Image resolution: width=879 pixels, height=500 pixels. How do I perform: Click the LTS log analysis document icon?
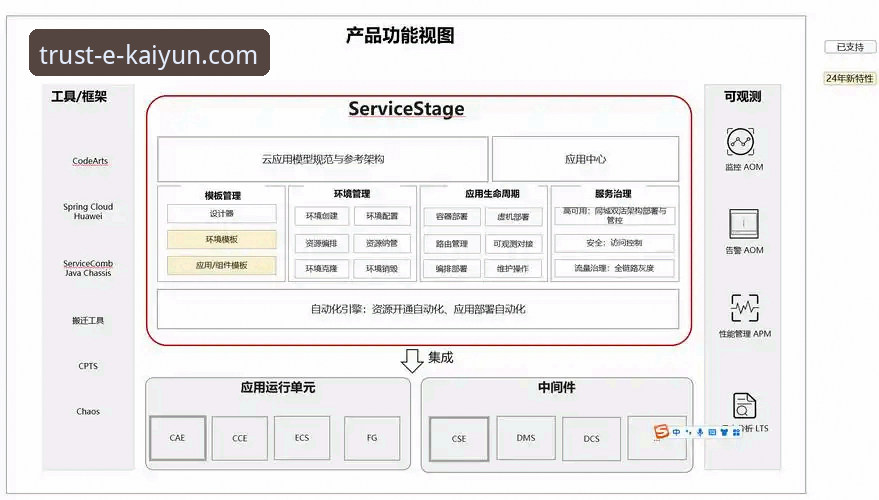click(744, 405)
